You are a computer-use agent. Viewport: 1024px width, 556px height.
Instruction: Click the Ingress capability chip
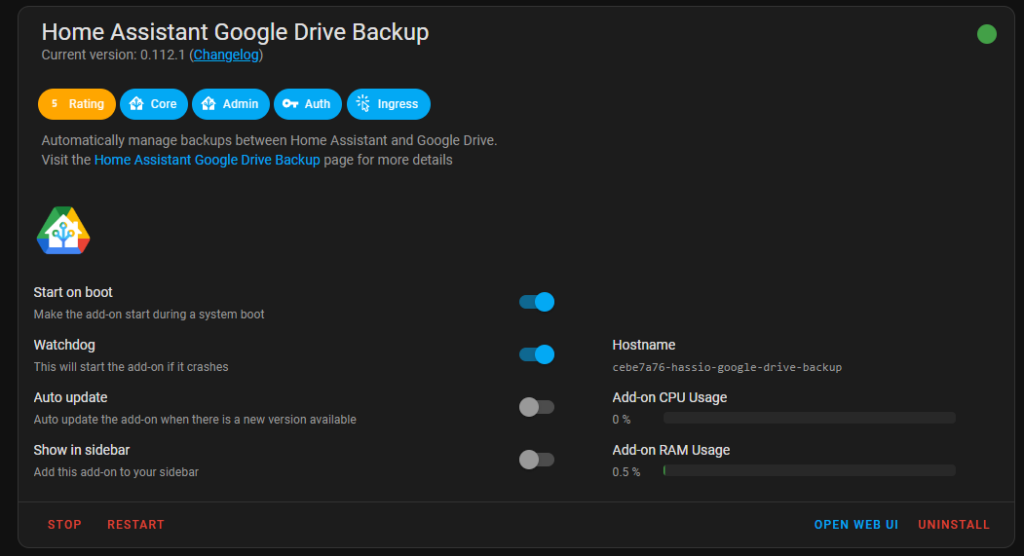click(389, 104)
